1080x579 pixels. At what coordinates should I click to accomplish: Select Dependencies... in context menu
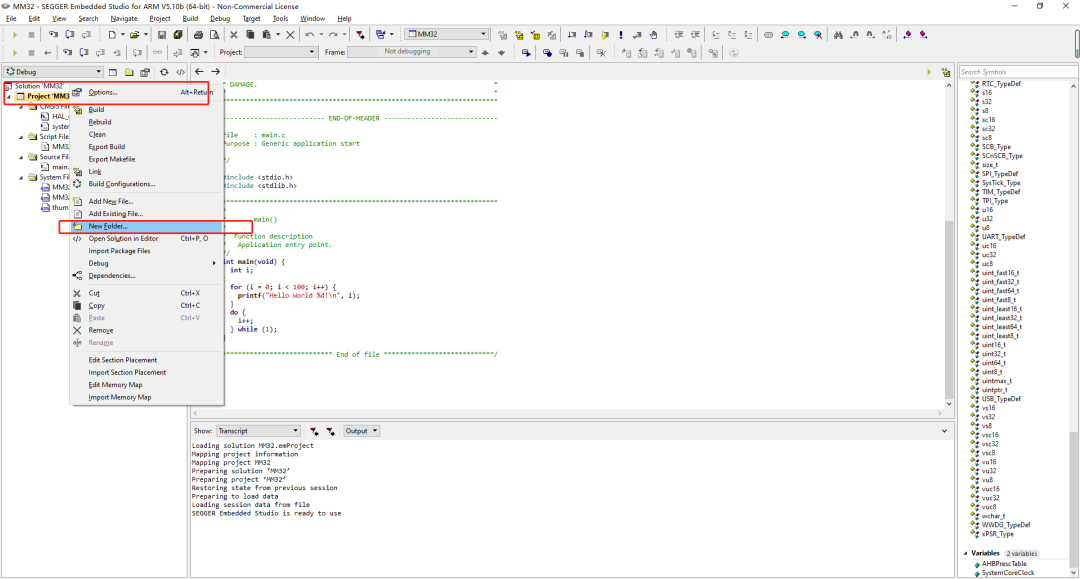pyautogui.click(x=147, y=276)
